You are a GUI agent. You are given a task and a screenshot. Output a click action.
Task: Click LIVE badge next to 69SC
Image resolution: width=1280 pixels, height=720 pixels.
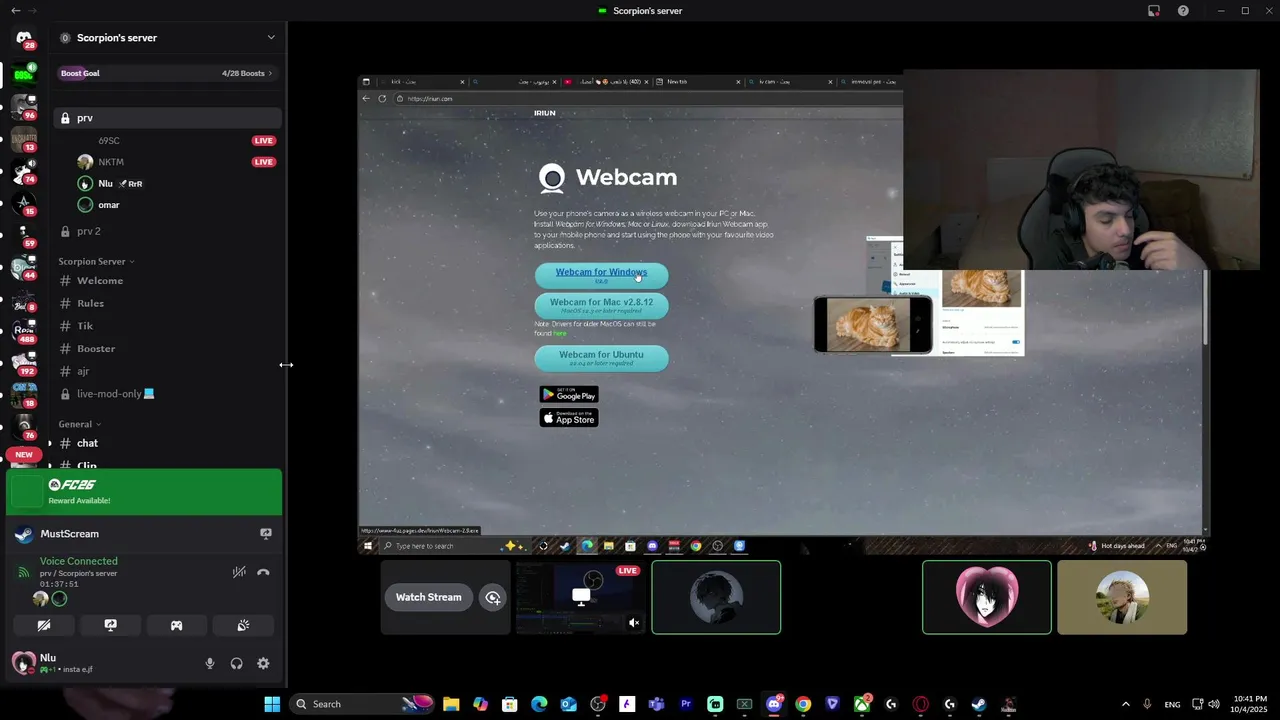264,141
